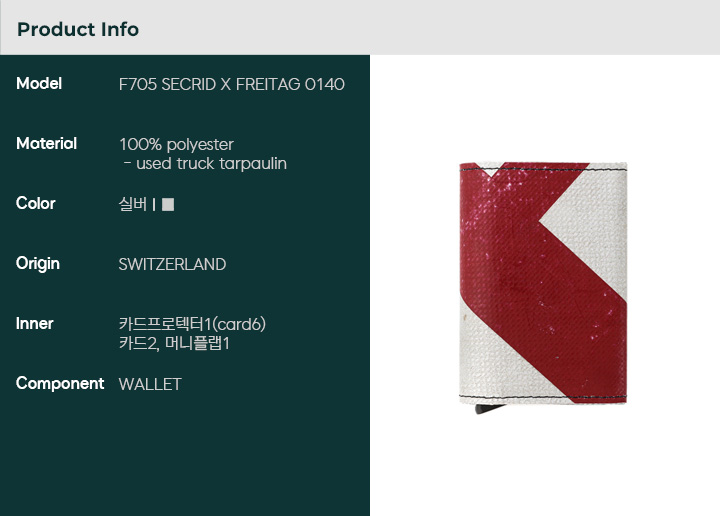The width and height of the screenshot is (720, 516).
Task: Click the Model label
Action: [39, 84]
